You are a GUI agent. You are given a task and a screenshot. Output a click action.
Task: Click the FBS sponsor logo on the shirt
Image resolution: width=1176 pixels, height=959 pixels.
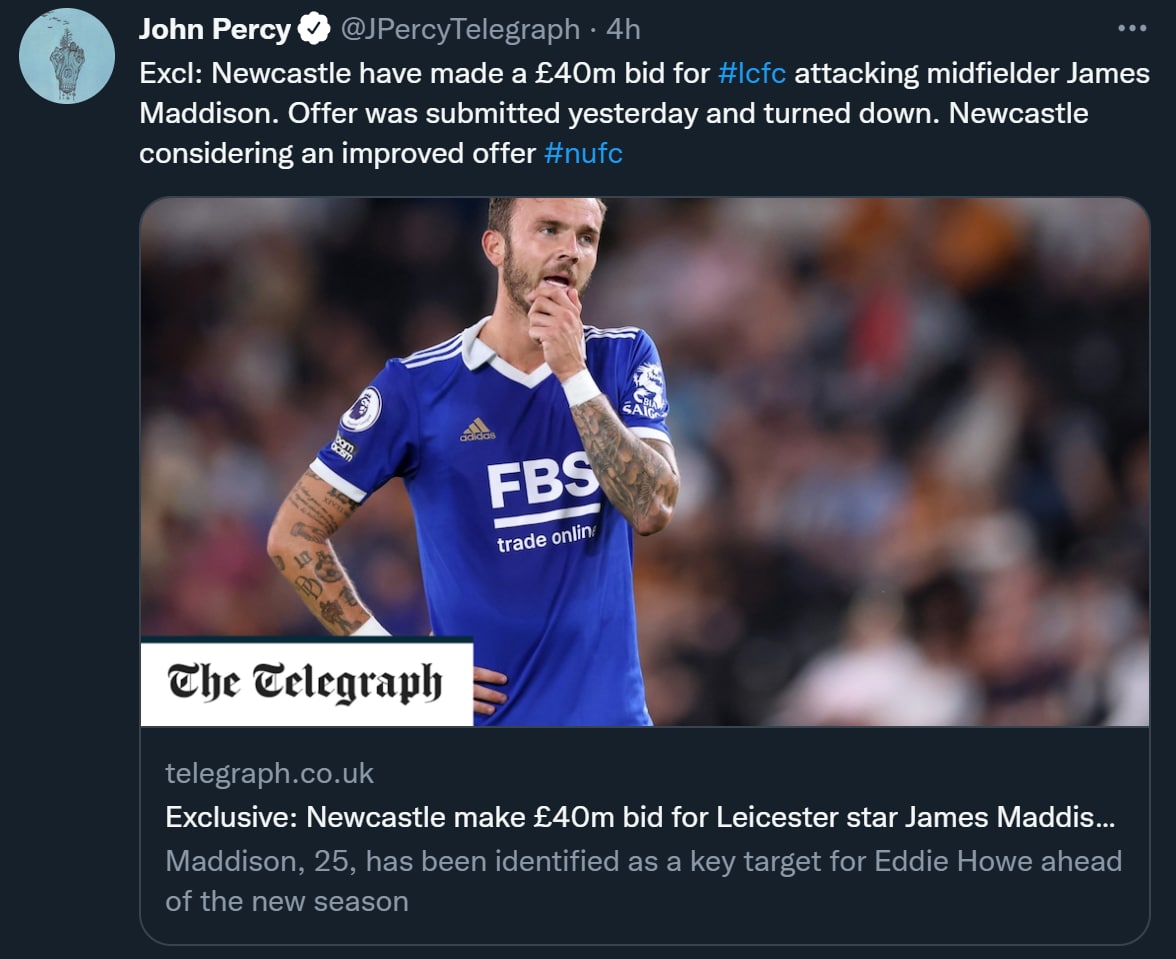542,483
